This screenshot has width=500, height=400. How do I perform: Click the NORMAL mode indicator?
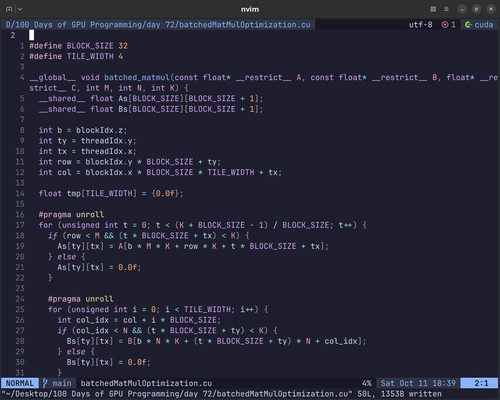point(20,383)
